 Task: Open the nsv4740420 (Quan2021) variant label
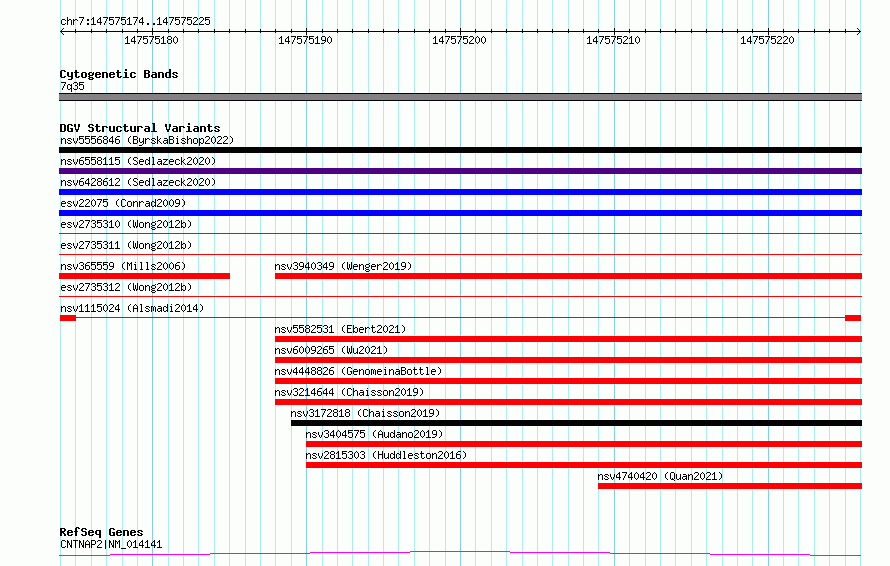coord(660,476)
